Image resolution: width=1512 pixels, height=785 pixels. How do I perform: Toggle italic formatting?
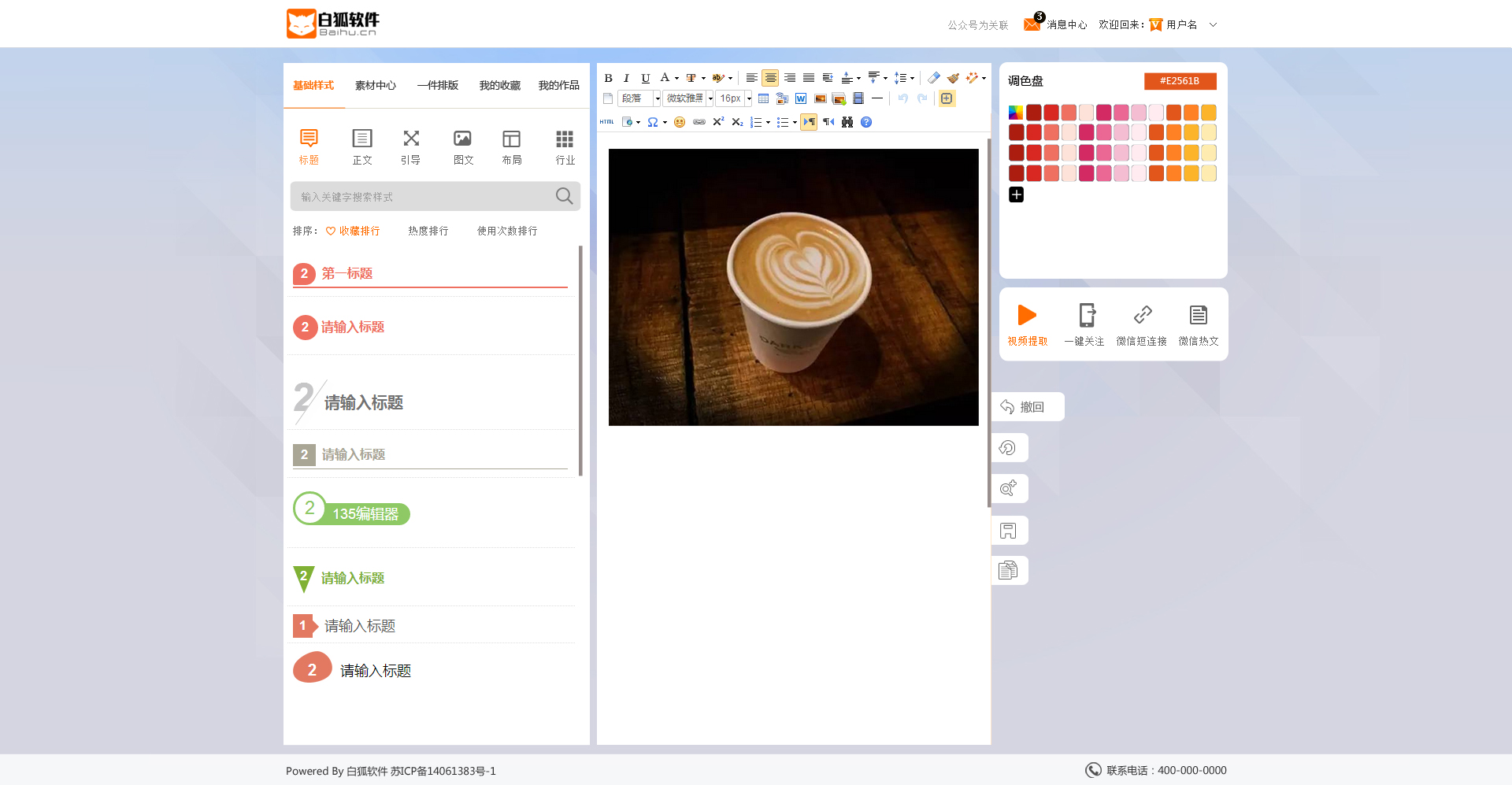point(627,78)
